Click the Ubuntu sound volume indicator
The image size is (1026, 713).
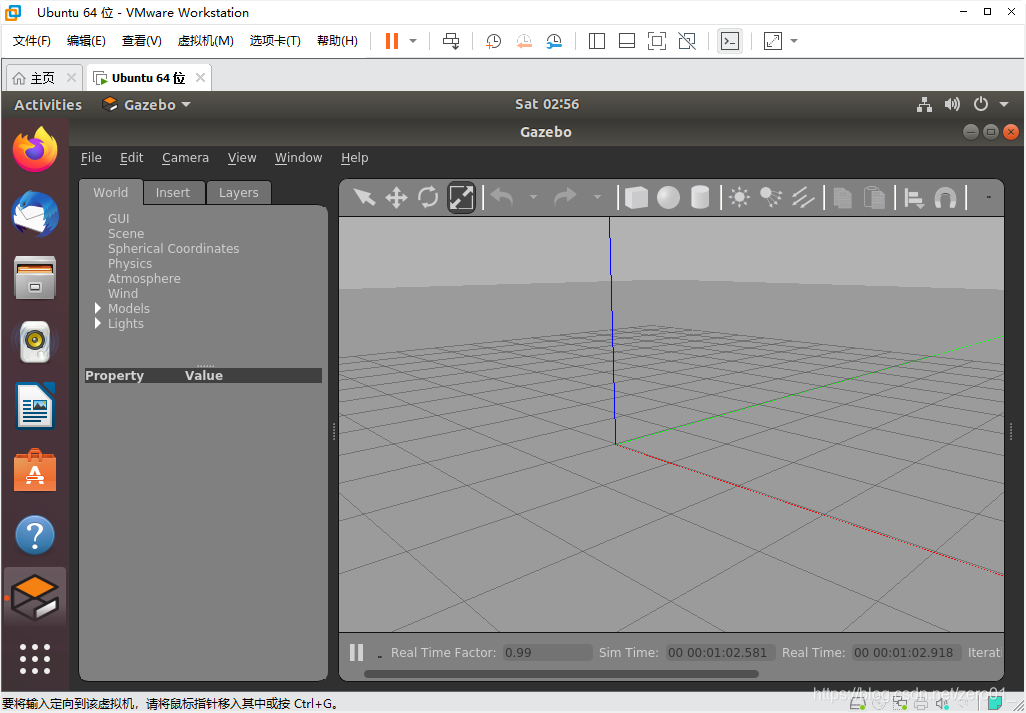pyautogui.click(x=952, y=104)
